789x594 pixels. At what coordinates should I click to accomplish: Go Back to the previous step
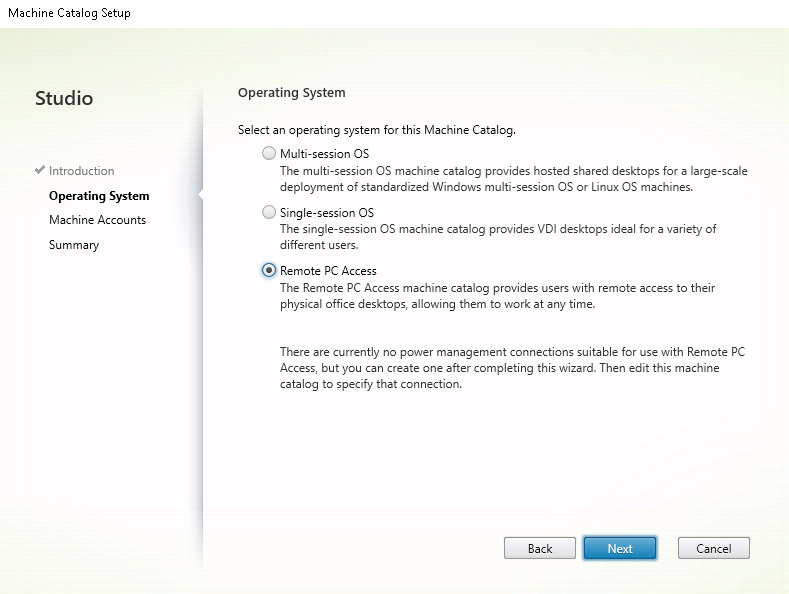point(540,548)
